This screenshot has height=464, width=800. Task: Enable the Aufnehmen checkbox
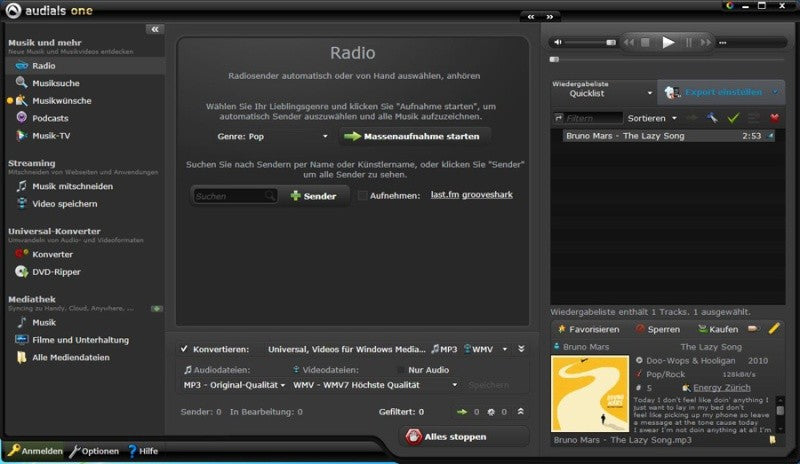click(362, 196)
